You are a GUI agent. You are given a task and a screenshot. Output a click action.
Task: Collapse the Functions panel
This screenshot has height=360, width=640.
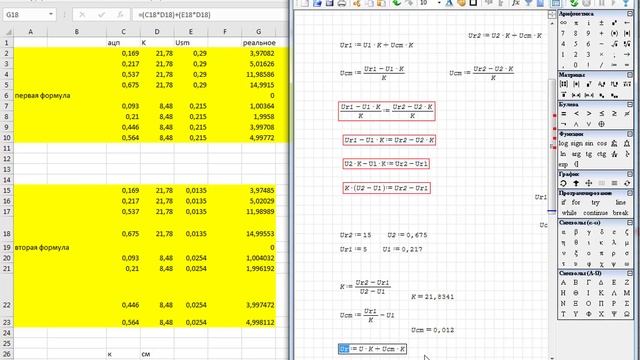(629, 134)
